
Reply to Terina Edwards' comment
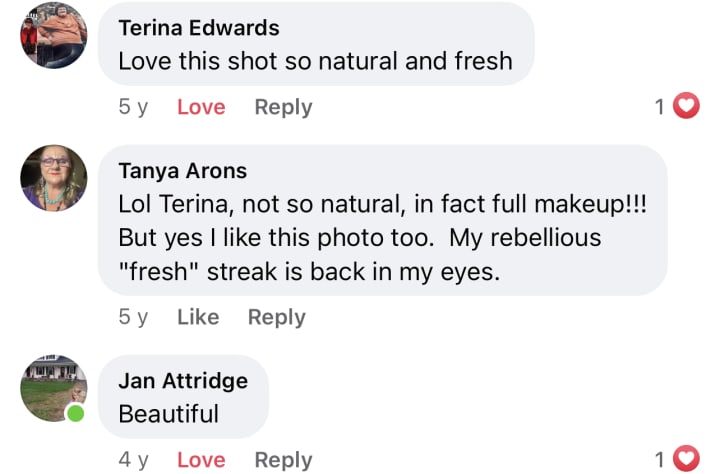[x=283, y=107]
